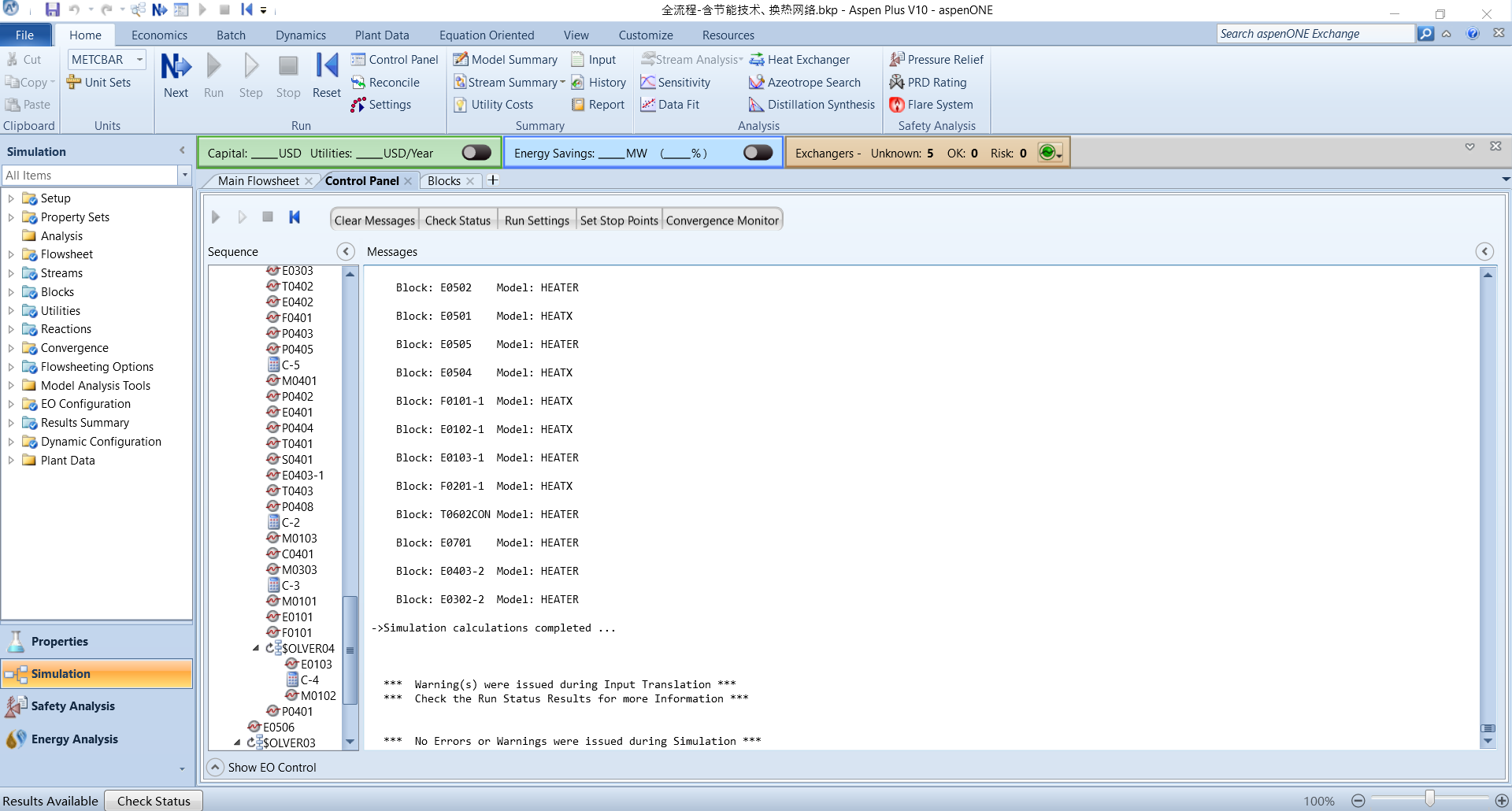Click Clear Messages button

[x=375, y=220]
